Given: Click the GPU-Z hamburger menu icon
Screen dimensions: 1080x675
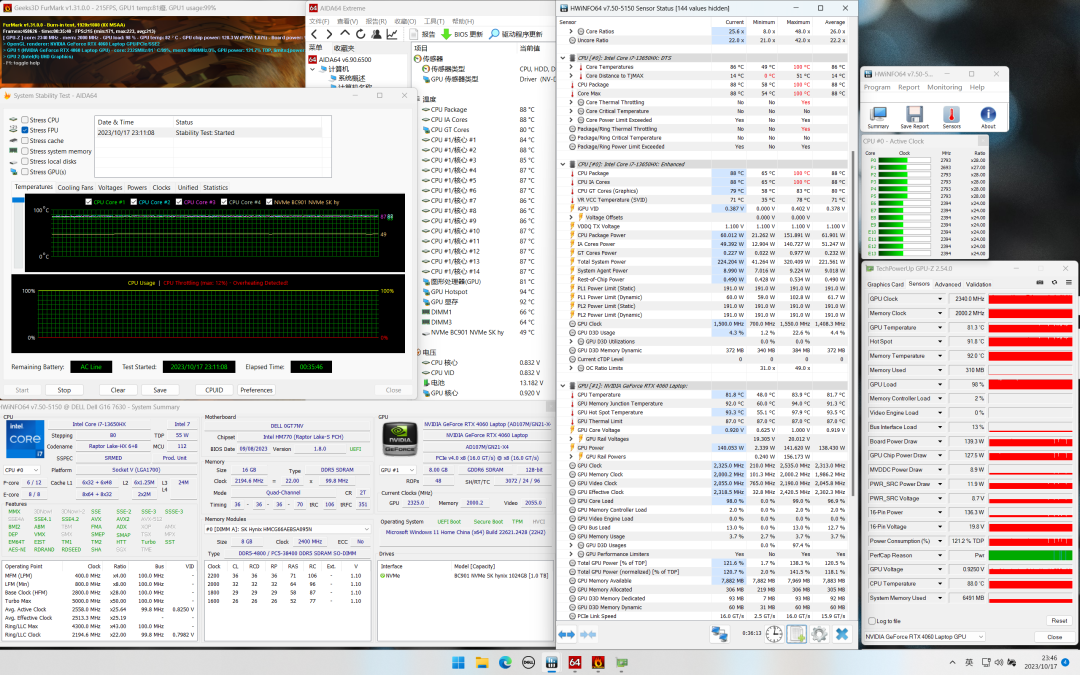Looking at the screenshot, I should click(x=1066, y=283).
